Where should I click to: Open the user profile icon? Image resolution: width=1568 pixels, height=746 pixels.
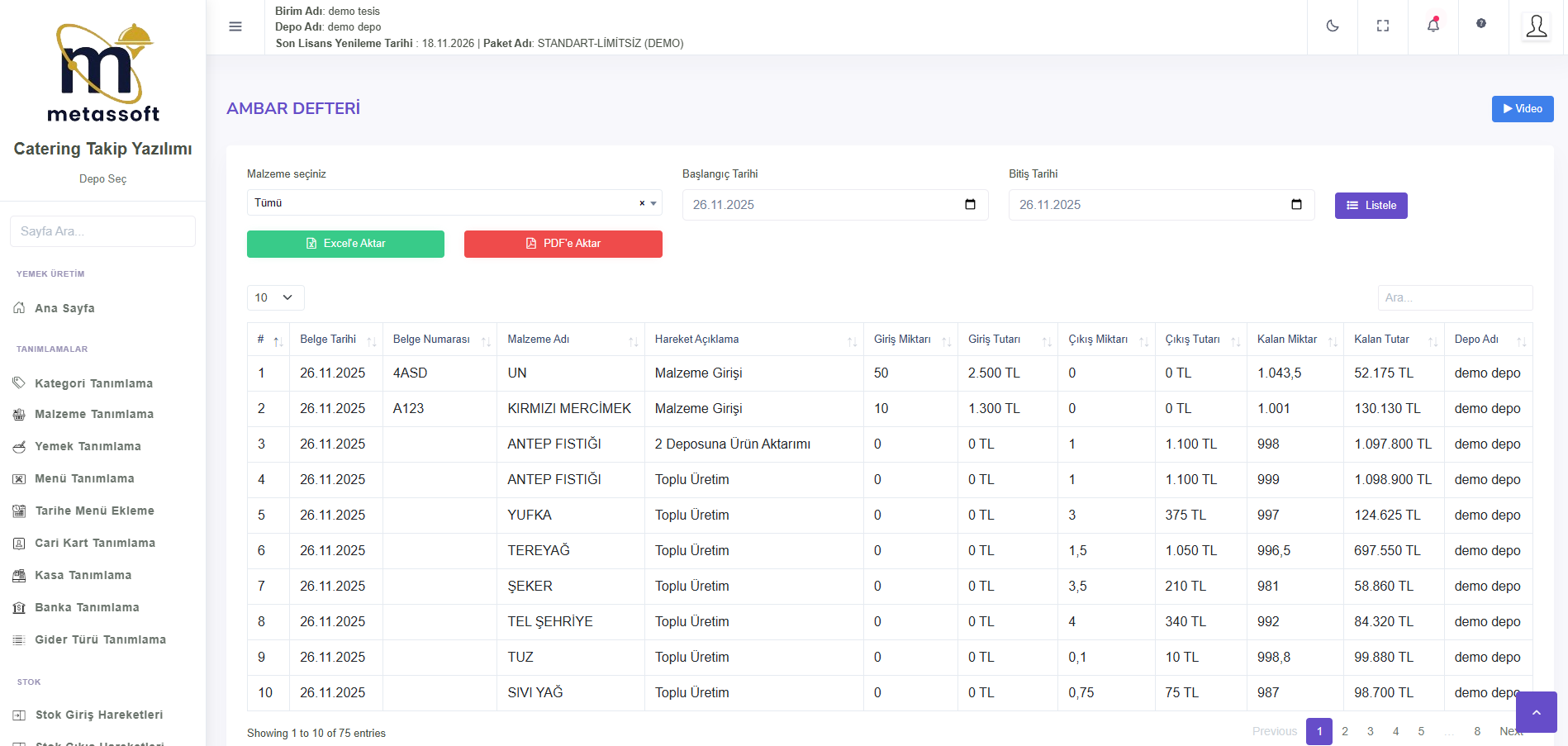[1536, 26]
